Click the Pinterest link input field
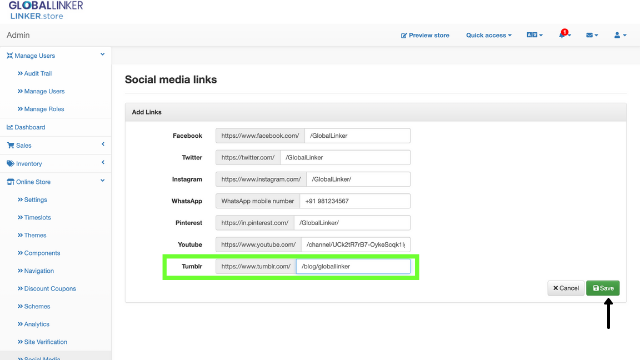 coord(352,223)
